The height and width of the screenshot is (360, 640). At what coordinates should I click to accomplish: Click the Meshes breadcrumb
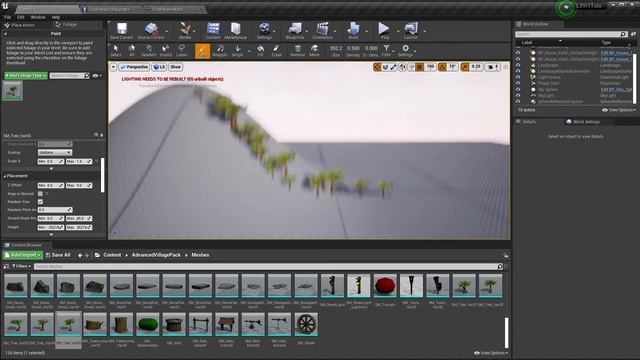pos(200,255)
